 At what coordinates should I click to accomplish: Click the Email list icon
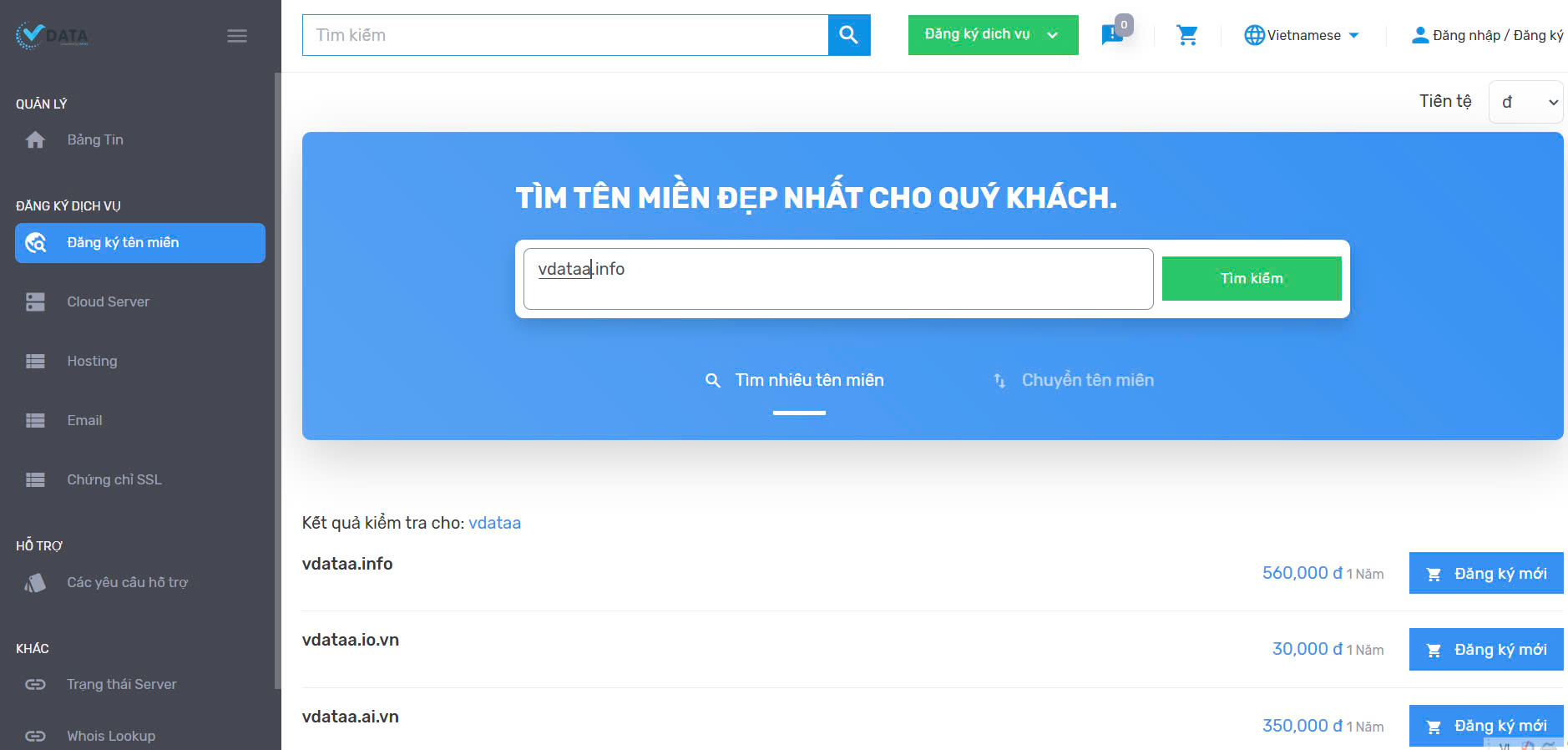(x=35, y=420)
